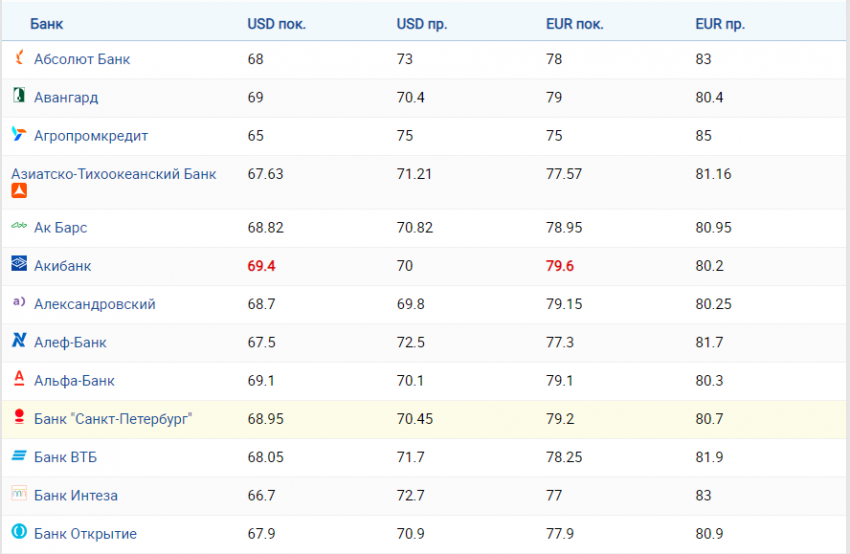Screen dimensions: 850x554
Task: Sort by the Банк column header
Action: pyautogui.click(x=47, y=24)
